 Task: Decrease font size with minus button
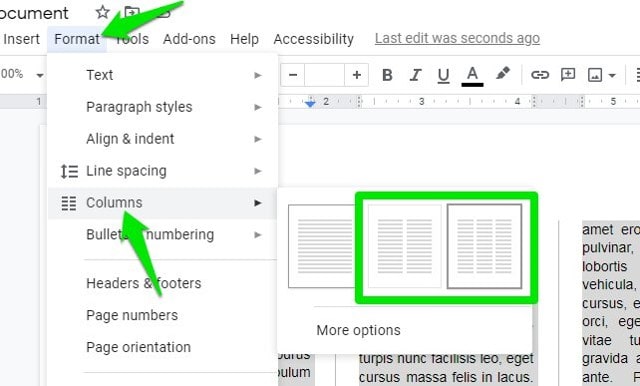point(293,75)
